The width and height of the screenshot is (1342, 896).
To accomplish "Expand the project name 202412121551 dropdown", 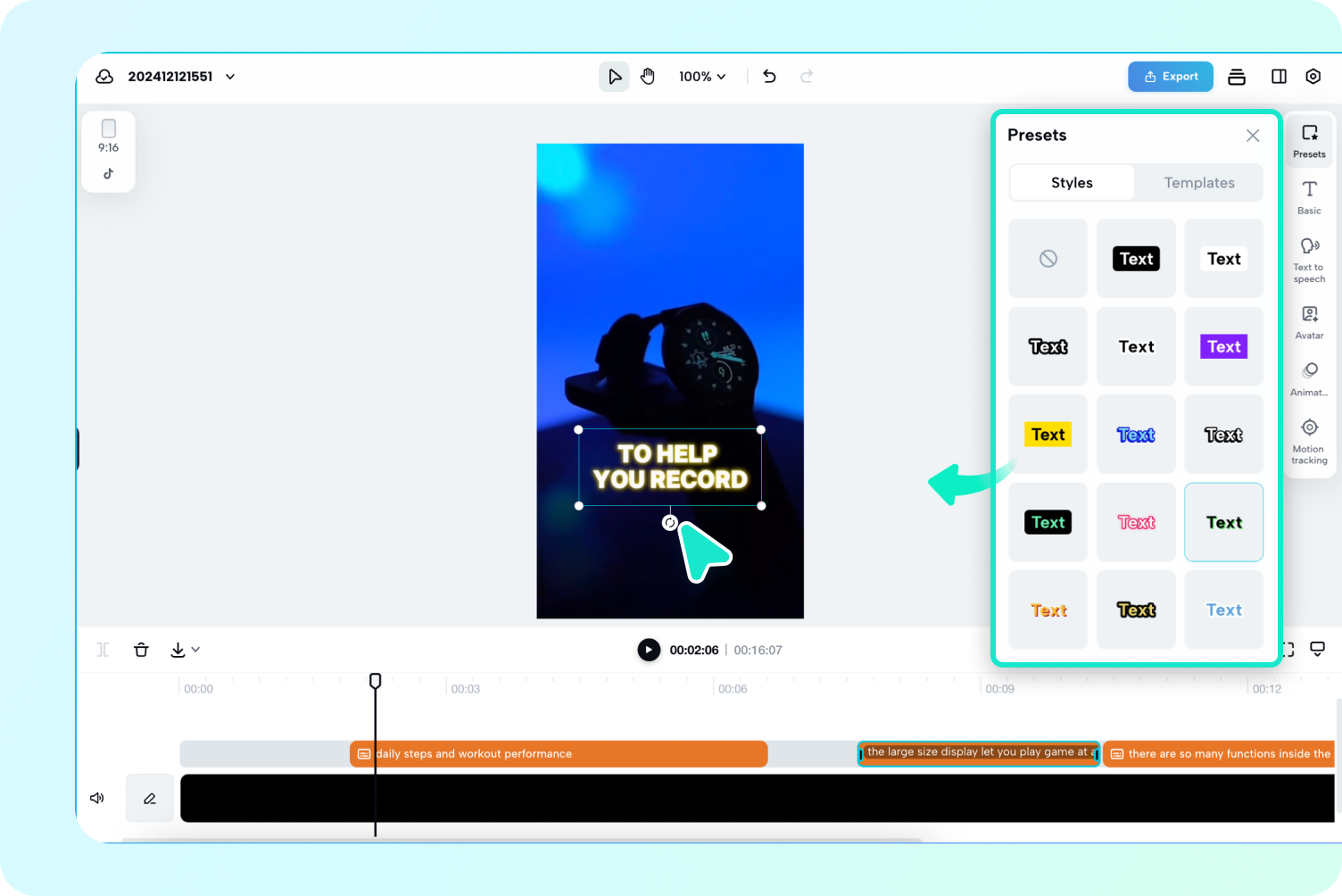I will (x=229, y=77).
